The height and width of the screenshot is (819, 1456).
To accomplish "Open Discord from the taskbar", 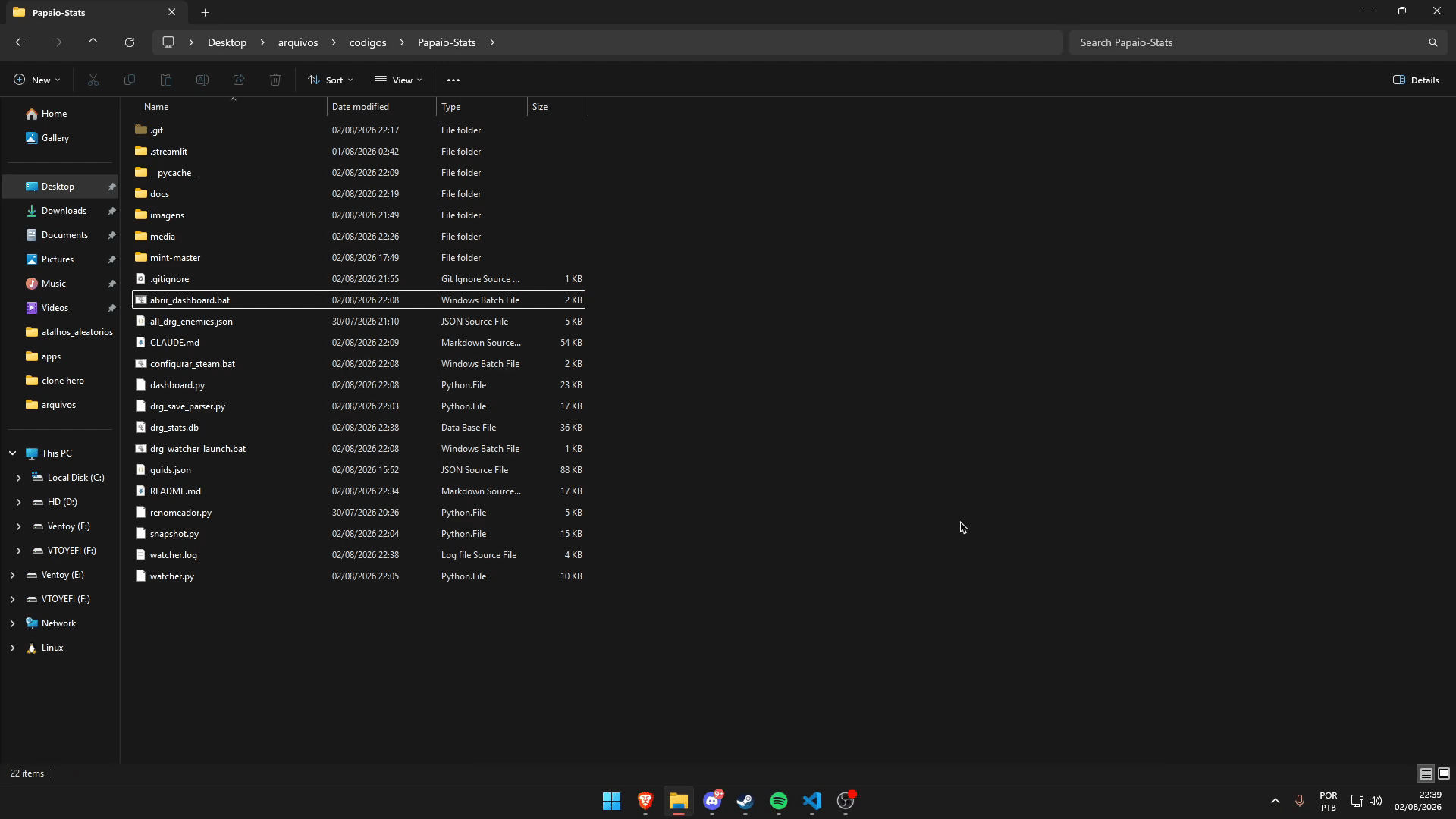I will click(712, 801).
